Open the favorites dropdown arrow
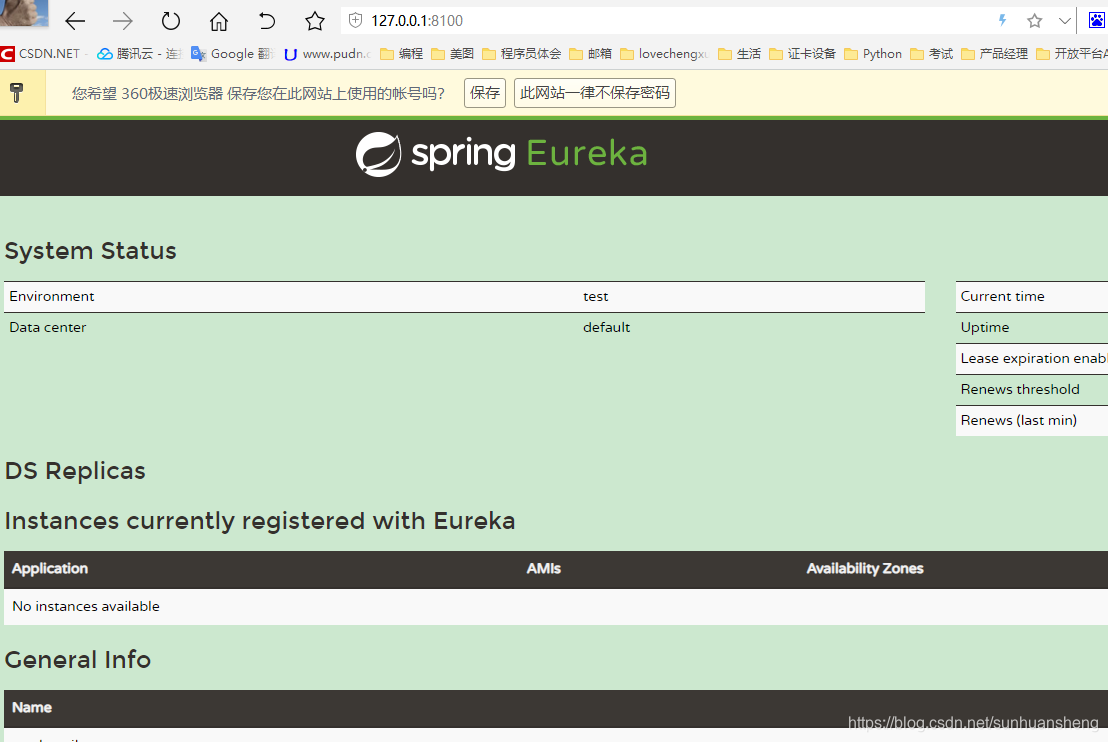The width and height of the screenshot is (1108, 742). pyautogui.click(x=1062, y=19)
